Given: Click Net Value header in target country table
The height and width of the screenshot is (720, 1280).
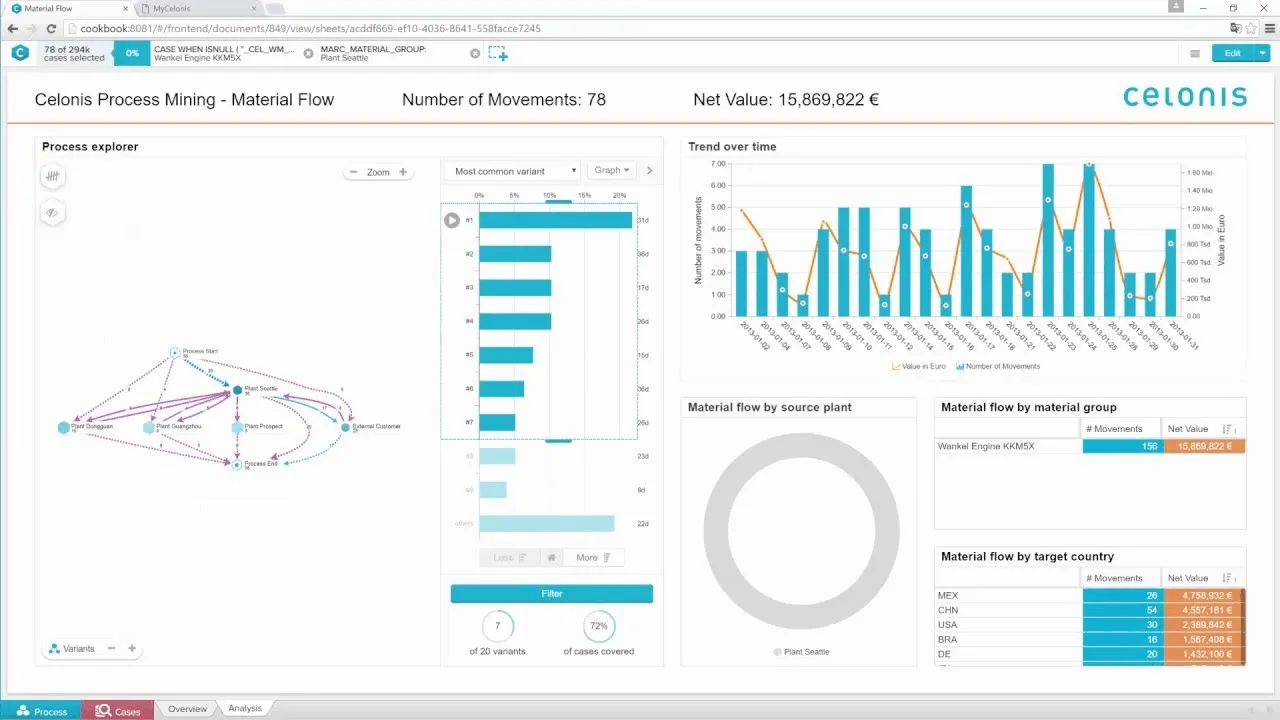Looking at the screenshot, I should (x=1187, y=578).
